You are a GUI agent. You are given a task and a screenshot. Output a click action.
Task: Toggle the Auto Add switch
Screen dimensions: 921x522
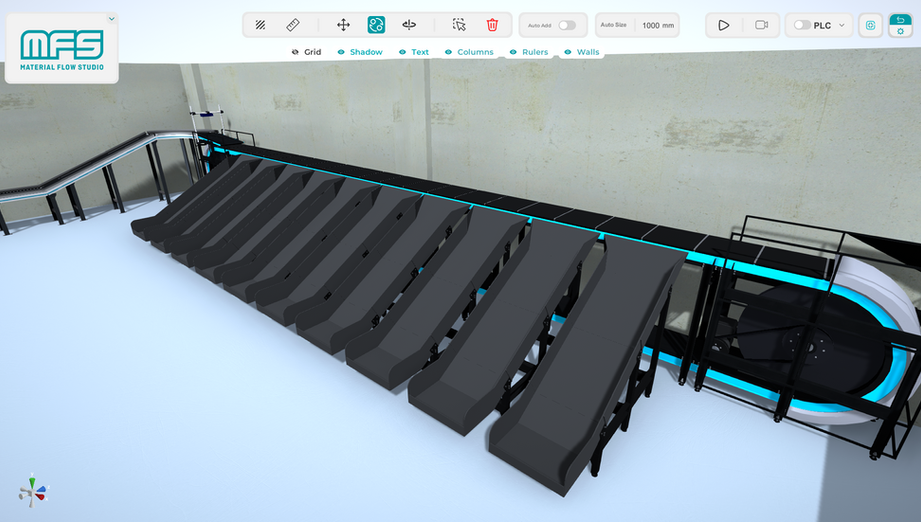coord(567,25)
